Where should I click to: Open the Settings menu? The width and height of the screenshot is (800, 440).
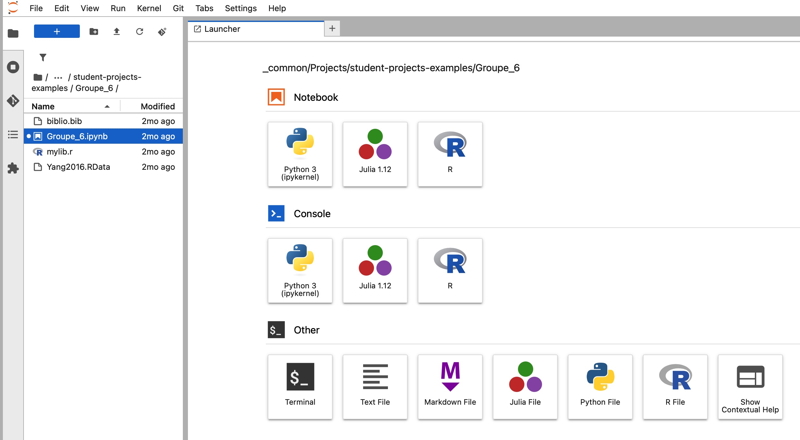click(240, 8)
